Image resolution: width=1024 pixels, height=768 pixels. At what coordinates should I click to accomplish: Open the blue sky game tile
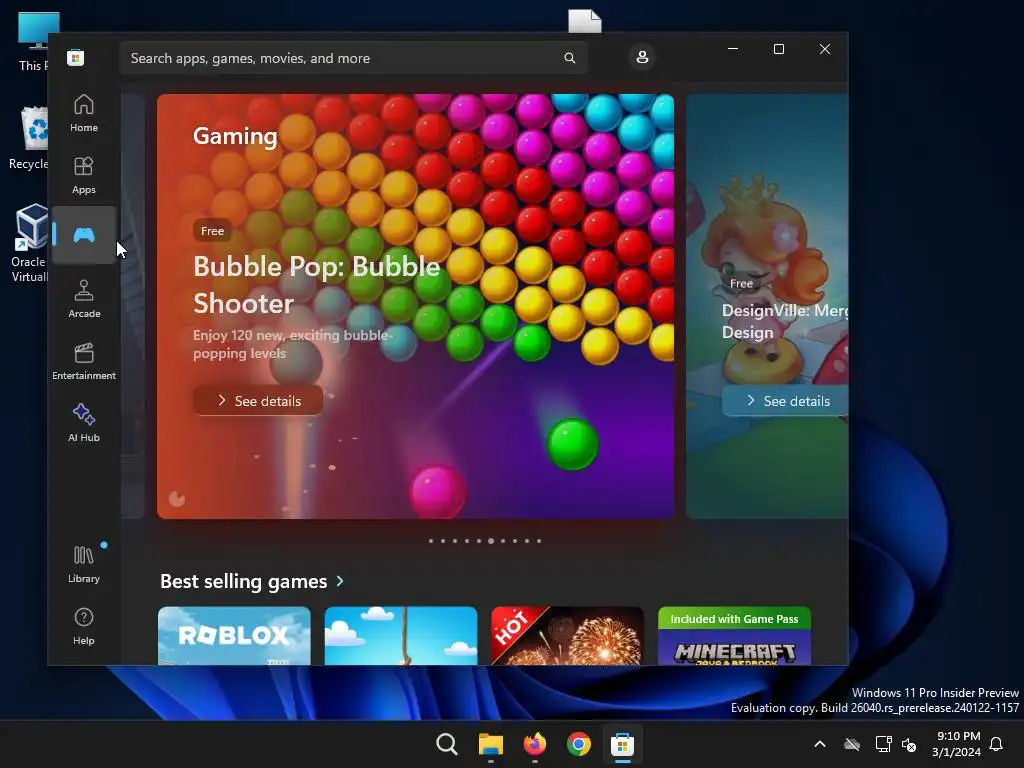point(401,636)
